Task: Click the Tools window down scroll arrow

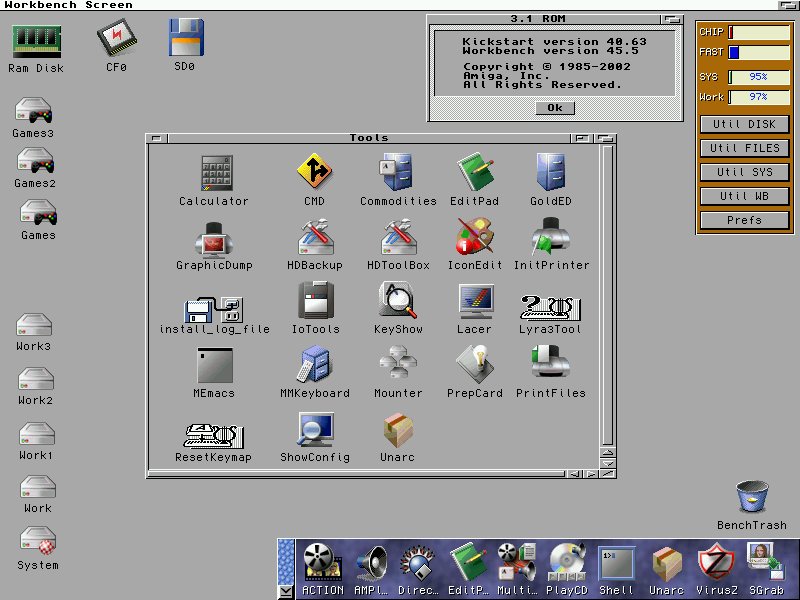Action: 608,464
